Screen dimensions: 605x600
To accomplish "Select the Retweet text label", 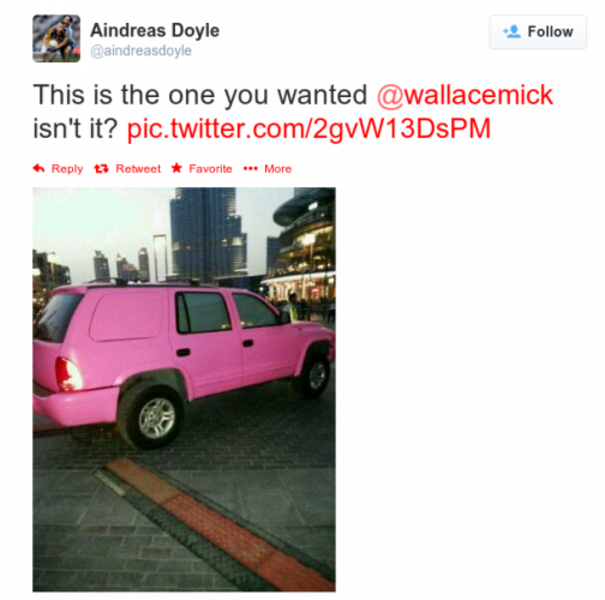I will point(138,169).
